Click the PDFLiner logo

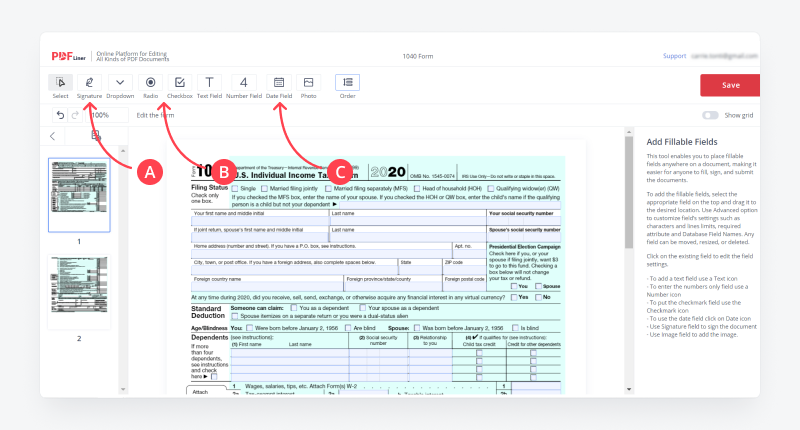pos(68,57)
